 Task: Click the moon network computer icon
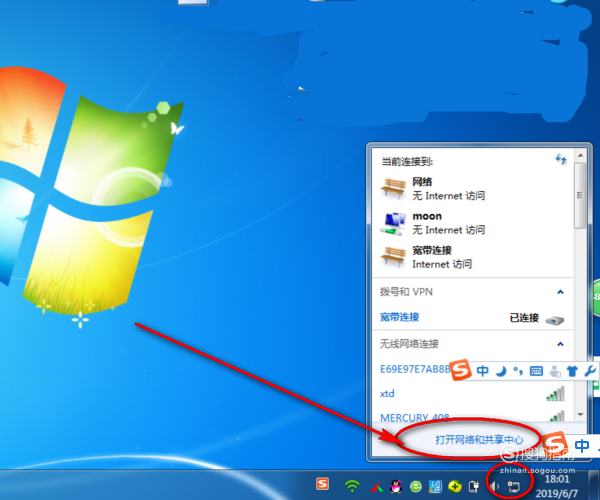point(393,224)
